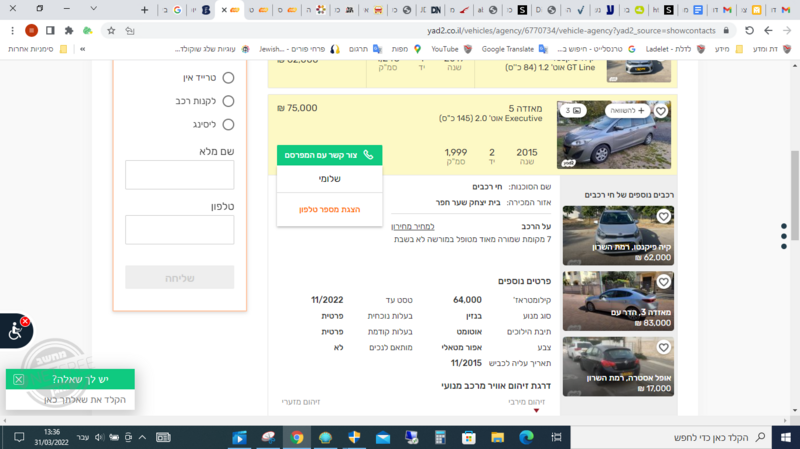Screen dimensions: 800x449
Task: Select the ליסינג radio option
Action: (x=228, y=124)
